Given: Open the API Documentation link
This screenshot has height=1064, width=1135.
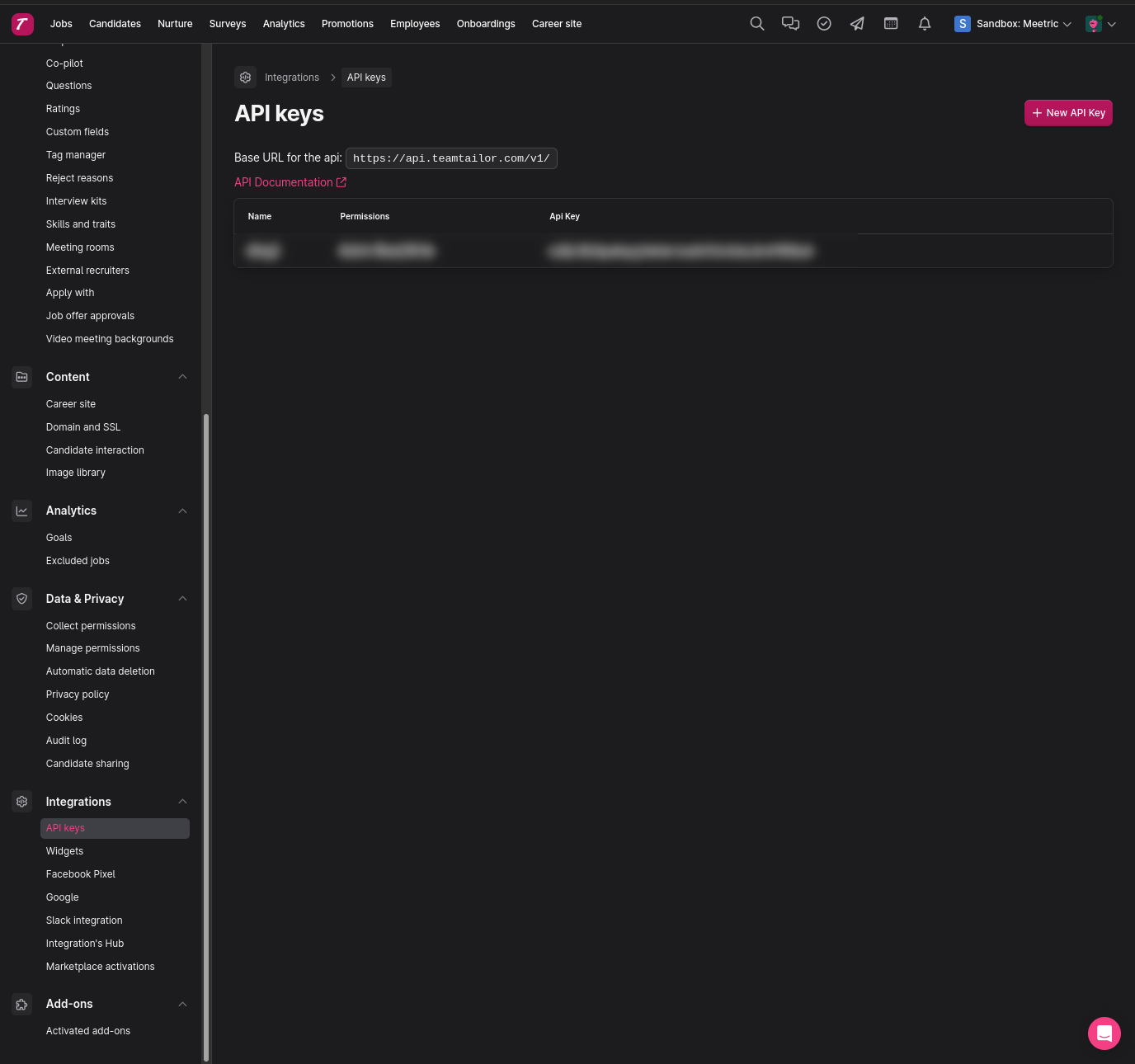Looking at the screenshot, I should click(x=290, y=182).
